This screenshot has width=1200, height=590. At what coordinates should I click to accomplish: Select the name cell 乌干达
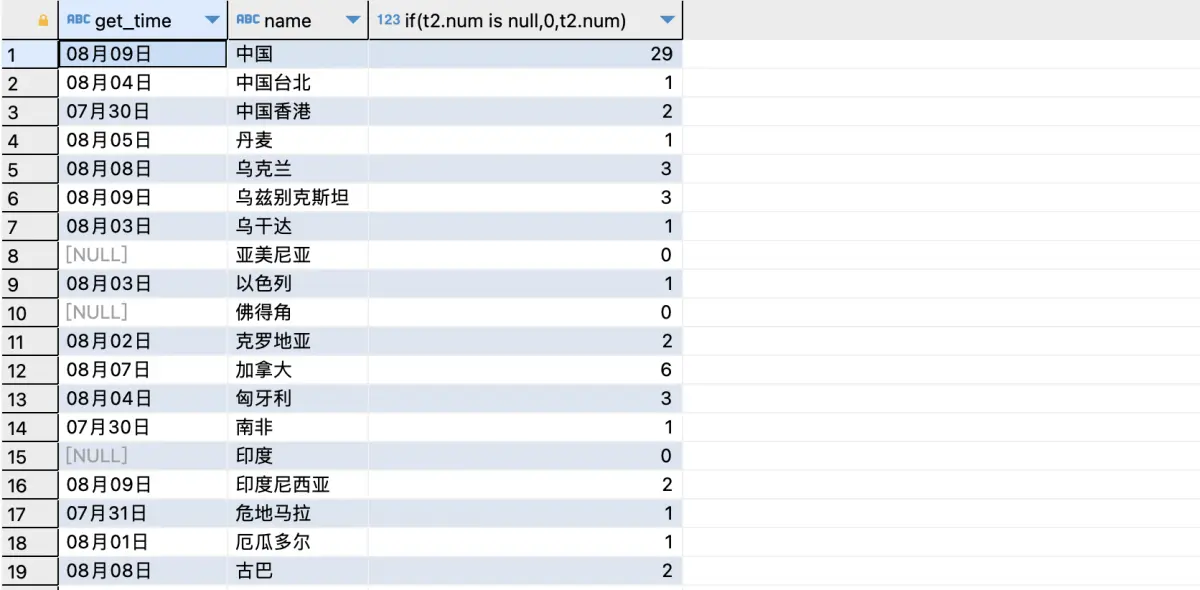pyautogui.click(x=298, y=227)
